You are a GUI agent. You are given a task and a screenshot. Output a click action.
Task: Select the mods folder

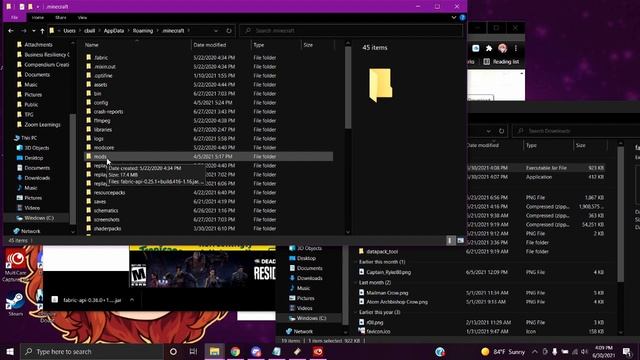(209, 156)
